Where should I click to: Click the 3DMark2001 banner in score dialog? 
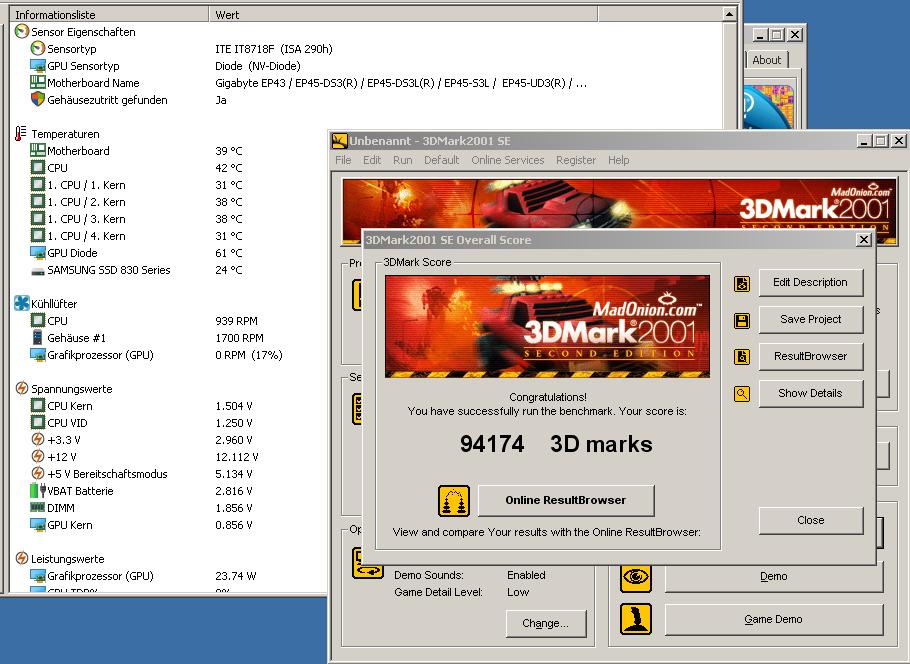click(x=547, y=326)
